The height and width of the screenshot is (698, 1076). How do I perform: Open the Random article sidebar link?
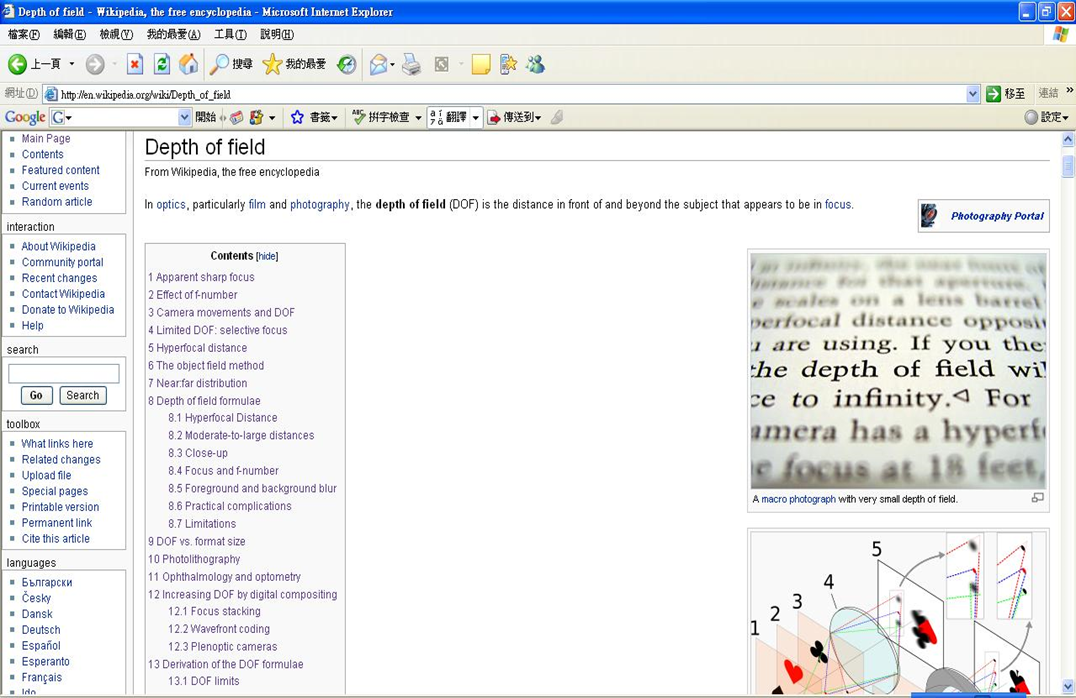57,202
